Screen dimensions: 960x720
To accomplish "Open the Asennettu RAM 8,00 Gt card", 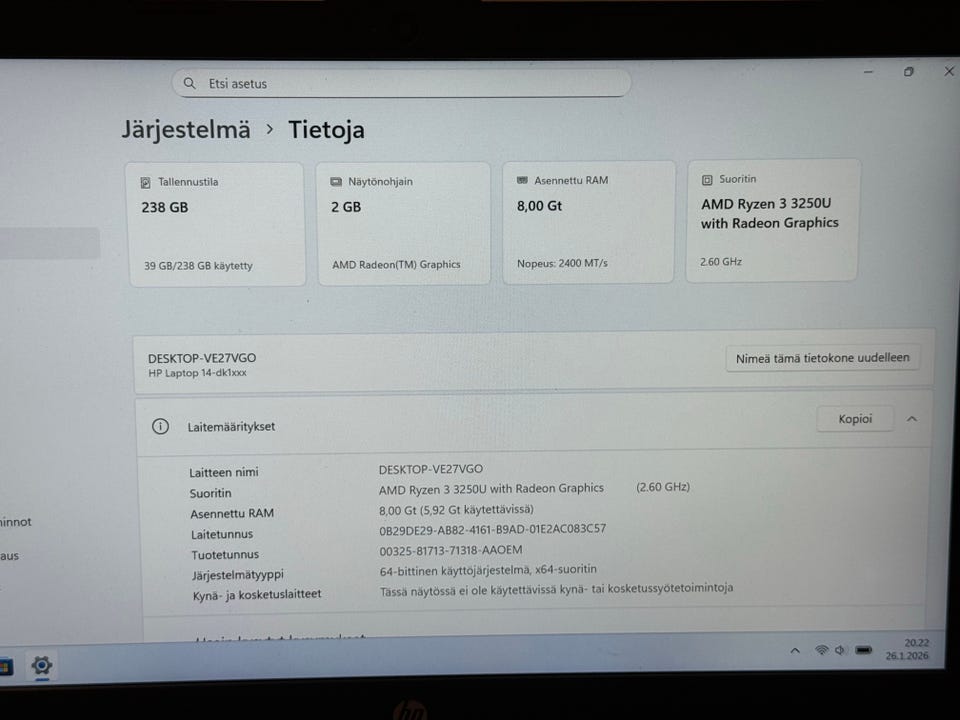I will coord(588,222).
